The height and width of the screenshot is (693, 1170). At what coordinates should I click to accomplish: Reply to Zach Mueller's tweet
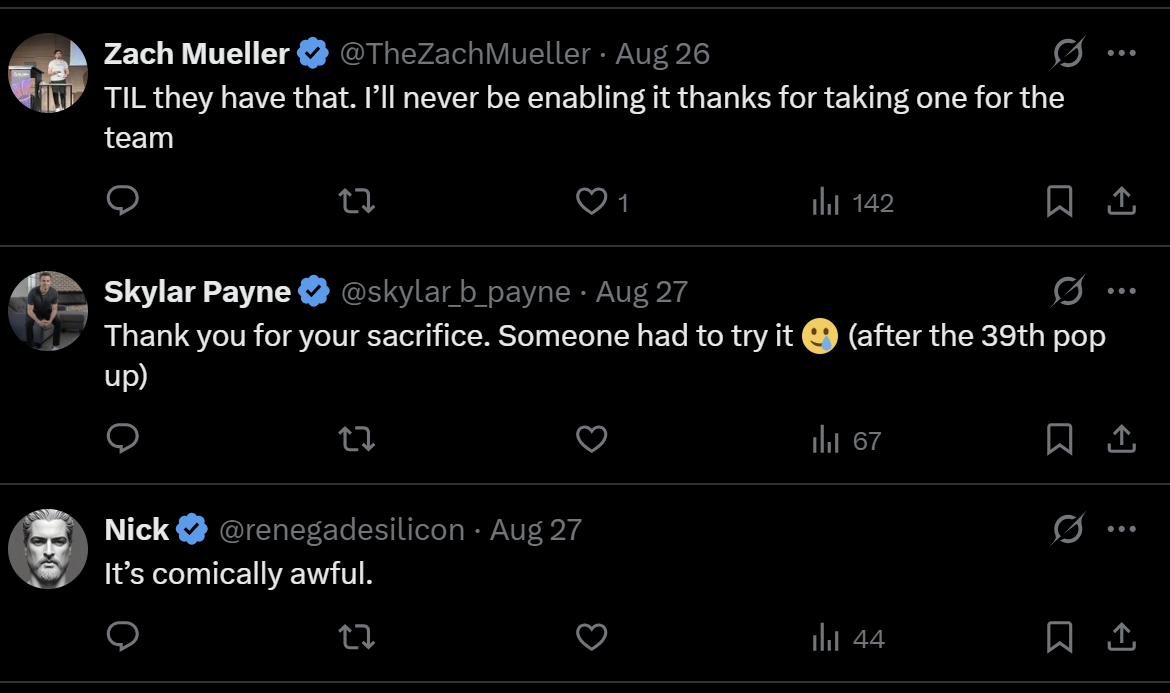tap(122, 202)
